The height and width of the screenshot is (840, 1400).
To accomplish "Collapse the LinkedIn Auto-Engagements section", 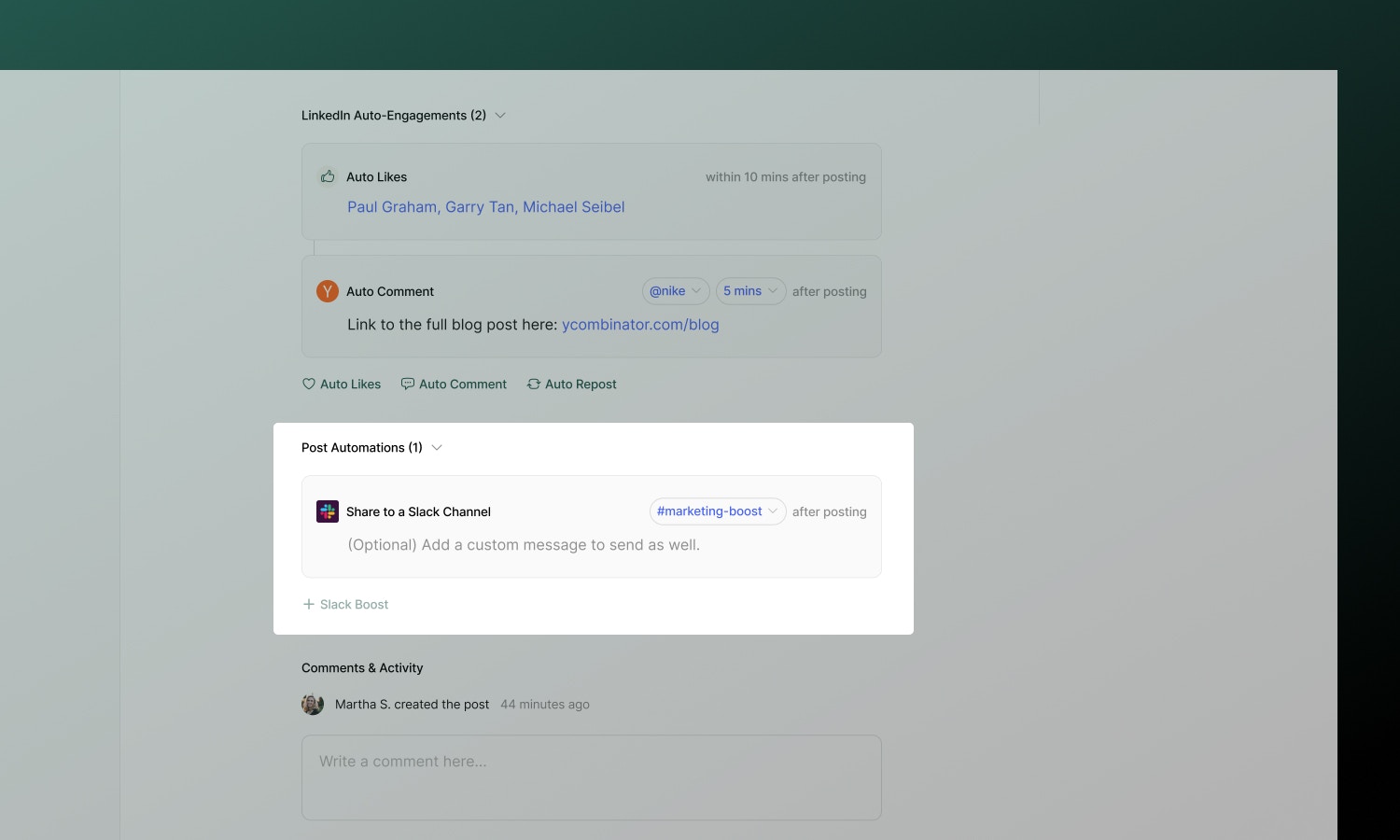I will coord(501,115).
